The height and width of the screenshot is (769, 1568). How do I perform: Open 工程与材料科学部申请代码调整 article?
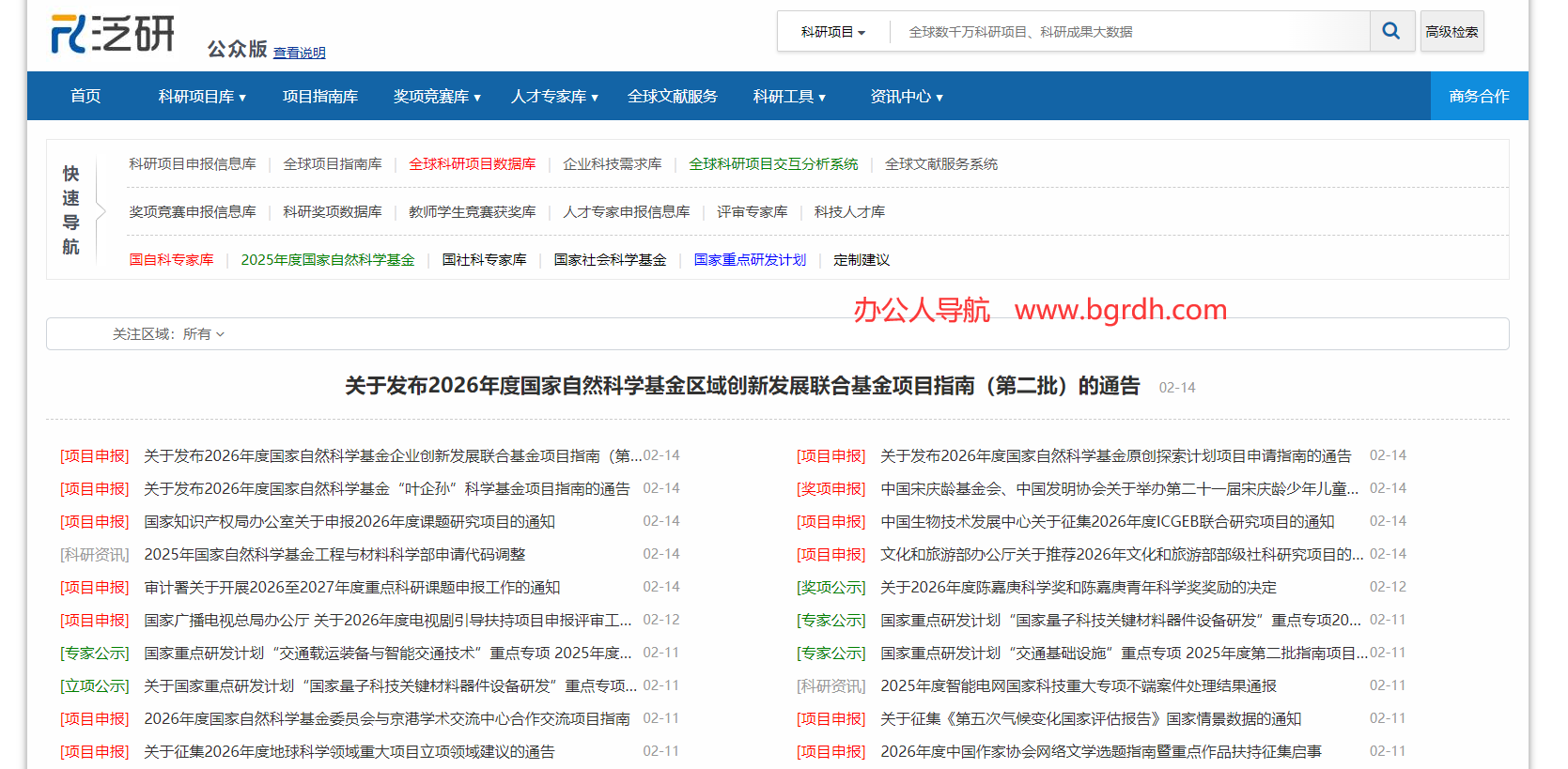pyautogui.click(x=334, y=555)
